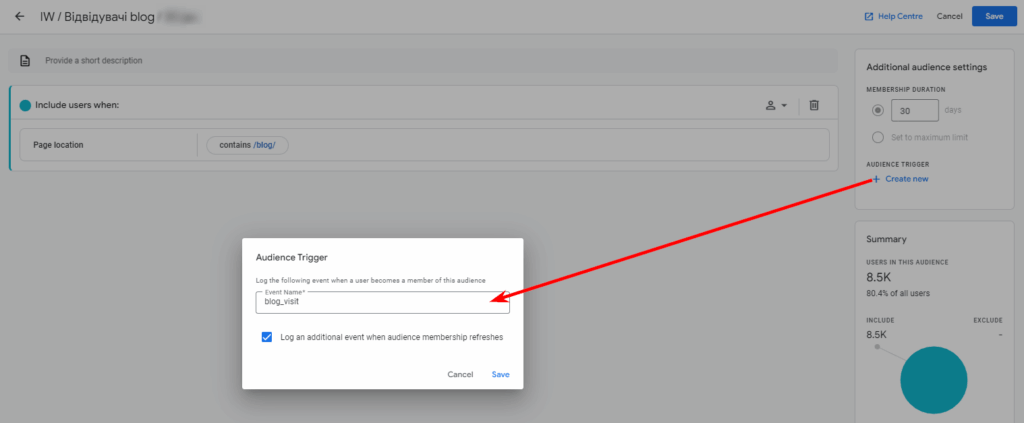Edit the 'contains /blog/' condition chip
Viewport: 1024px width, 423px height.
[x=248, y=145]
